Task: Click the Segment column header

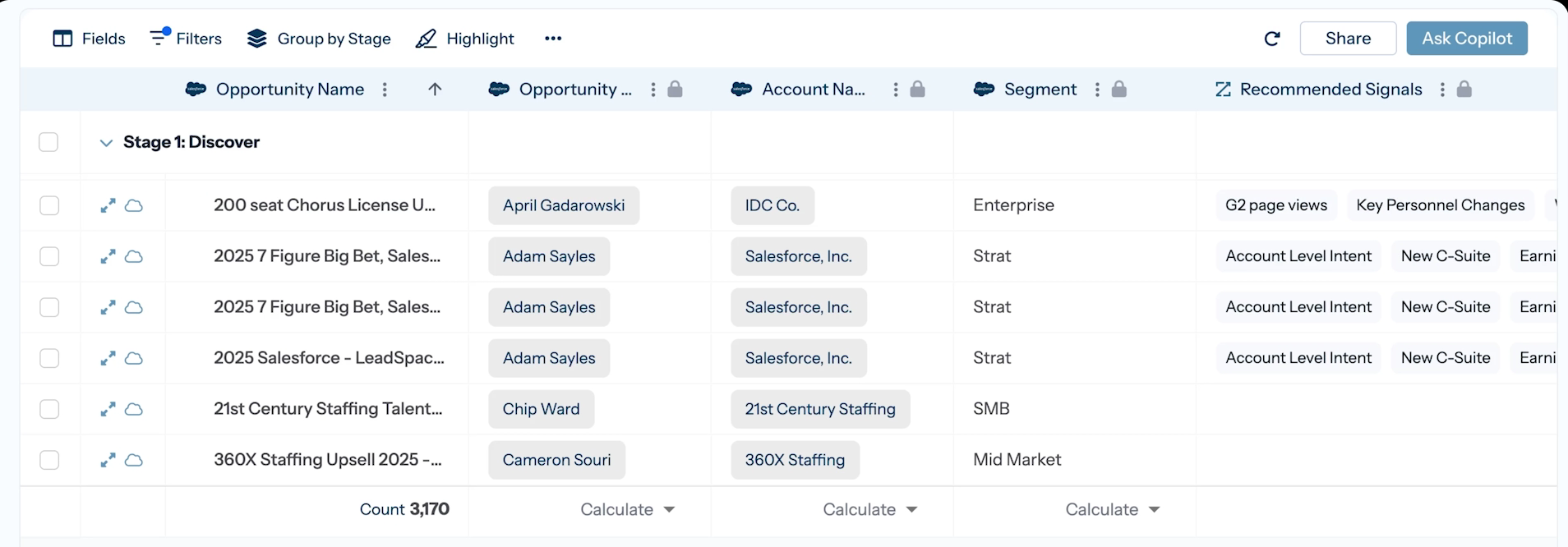Action: click(x=1040, y=90)
